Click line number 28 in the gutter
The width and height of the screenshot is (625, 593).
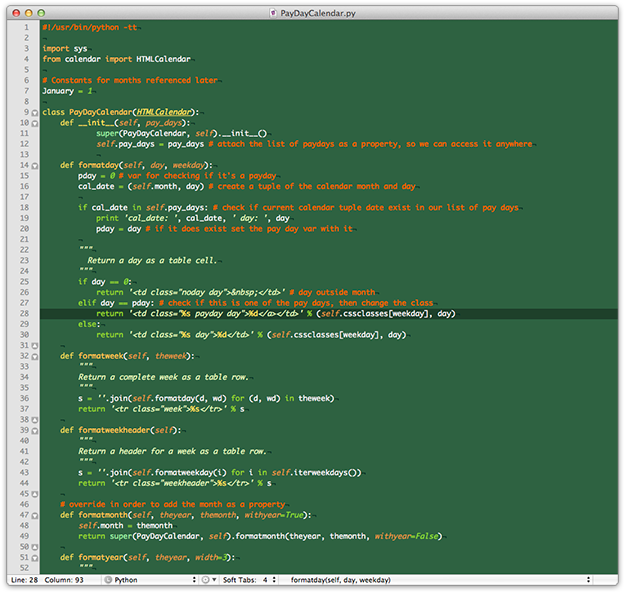[24, 314]
